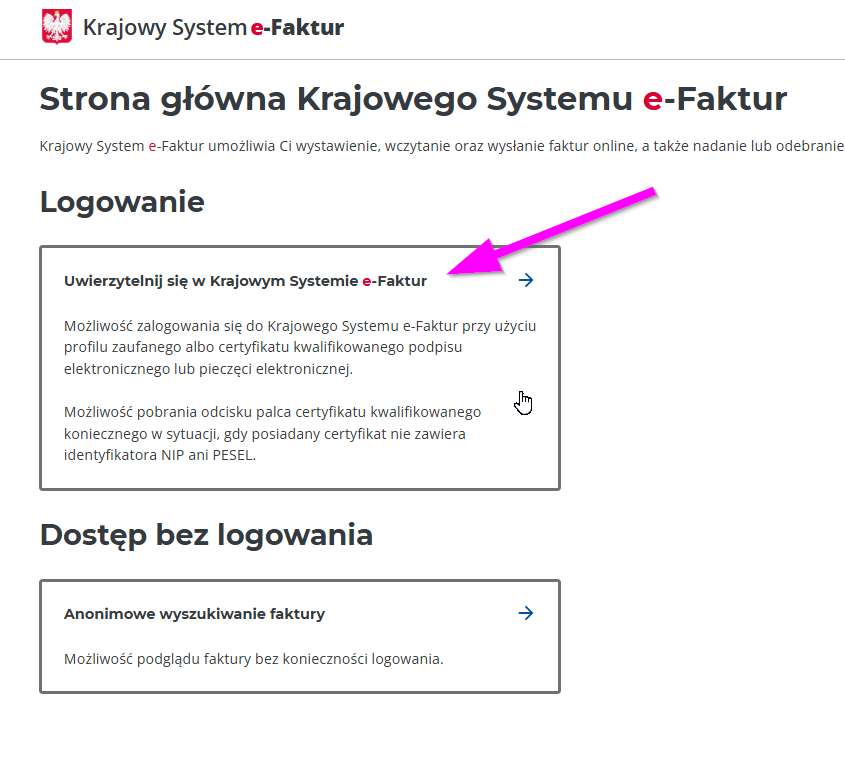Click the text Możliwość podglądu faktury bez logowania
Image resolution: width=845 pixels, height=761 pixels.
point(253,659)
